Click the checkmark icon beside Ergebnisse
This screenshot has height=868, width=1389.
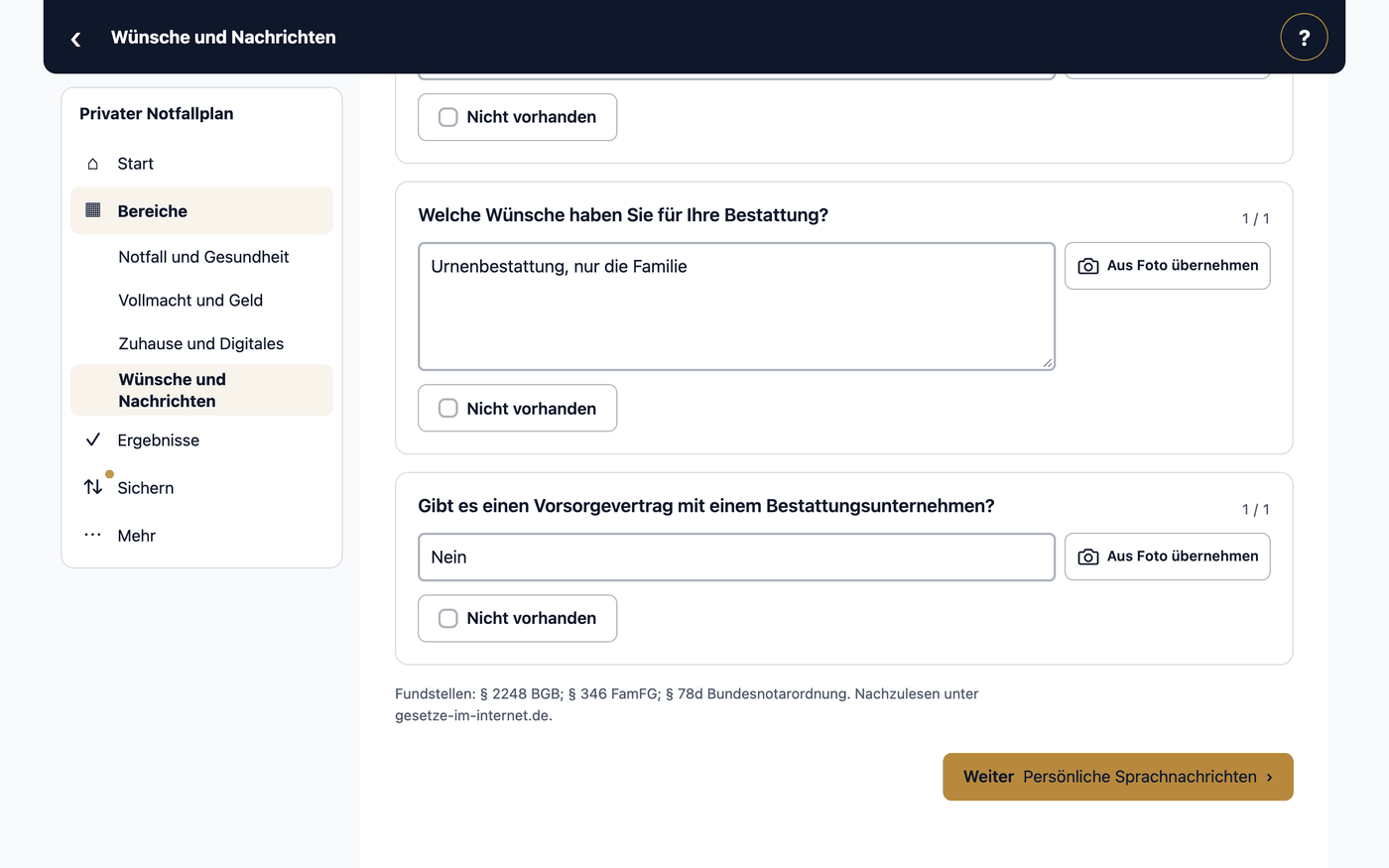[x=93, y=439]
